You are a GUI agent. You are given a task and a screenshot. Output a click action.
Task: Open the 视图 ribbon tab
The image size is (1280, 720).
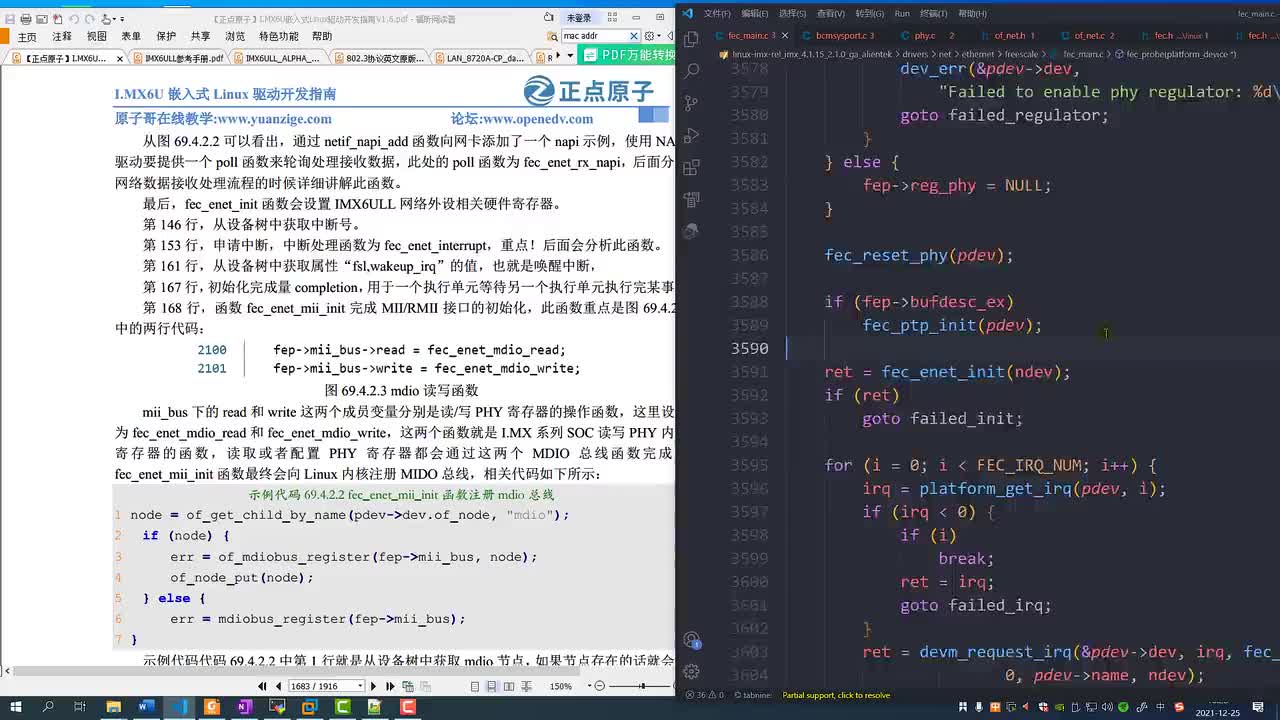coord(96,36)
